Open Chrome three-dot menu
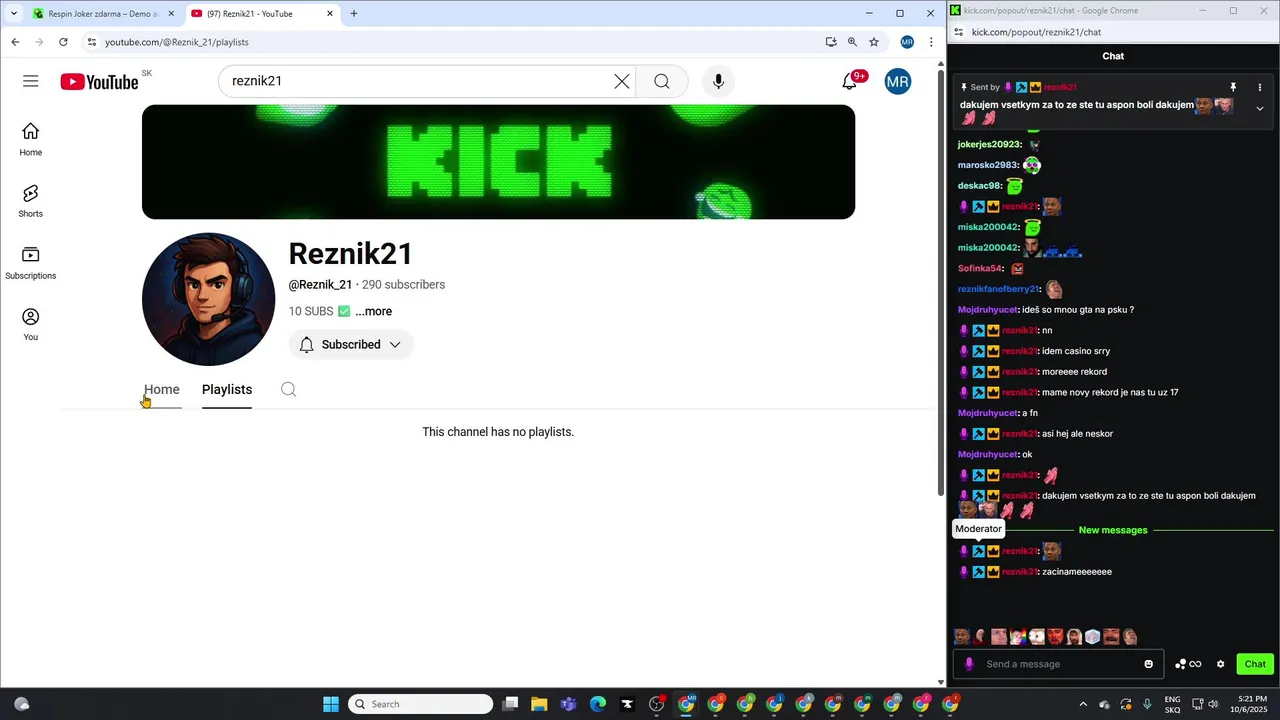Viewport: 1280px width, 720px height. pyautogui.click(x=931, y=42)
